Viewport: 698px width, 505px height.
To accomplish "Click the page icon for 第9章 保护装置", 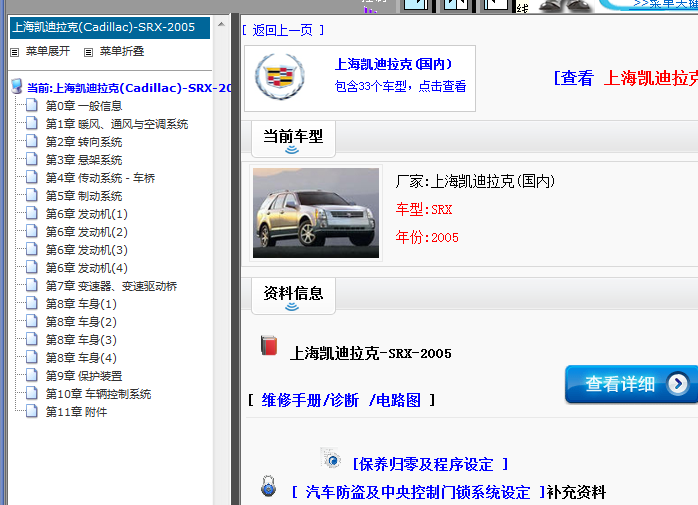I will 32,375.
